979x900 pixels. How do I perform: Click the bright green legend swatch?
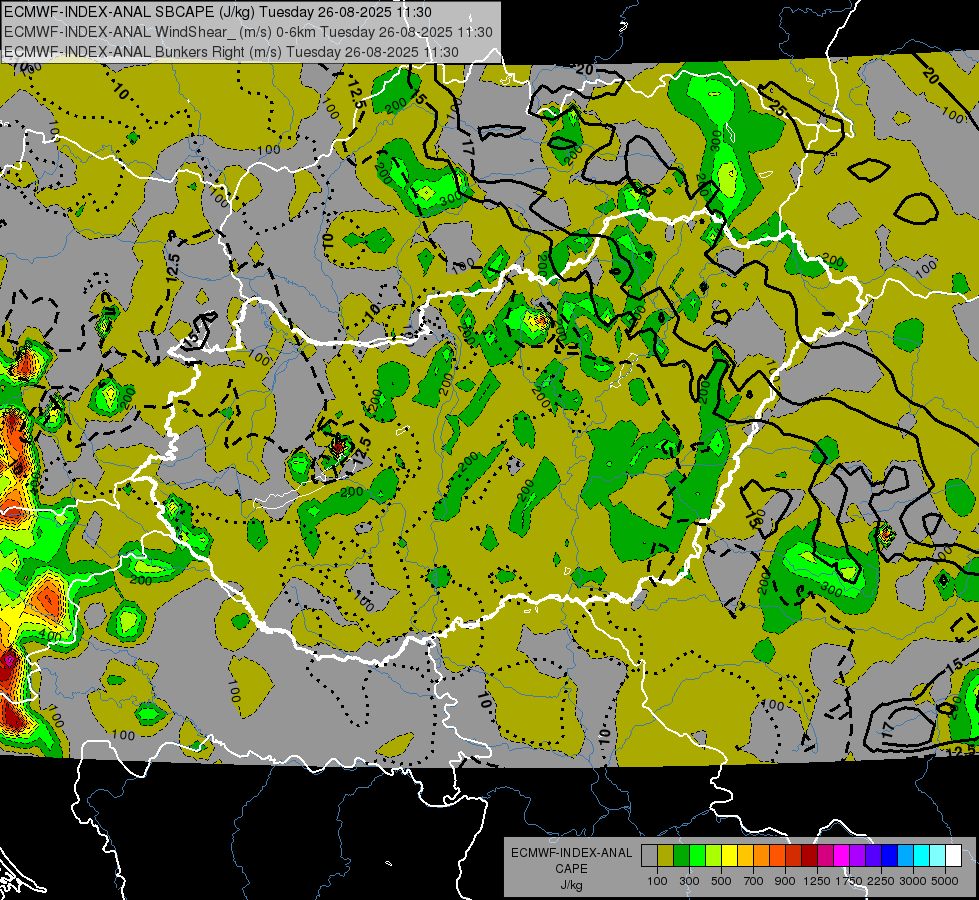click(x=697, y=856)
